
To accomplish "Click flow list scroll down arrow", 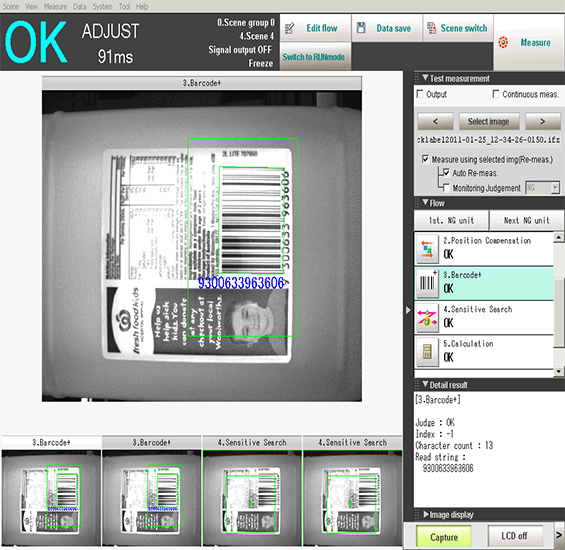I will [559, 371].
